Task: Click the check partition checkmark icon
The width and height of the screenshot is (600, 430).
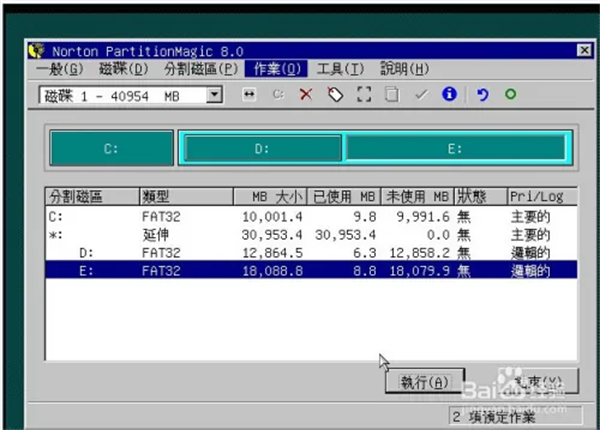Action: (x=421, y=94)
